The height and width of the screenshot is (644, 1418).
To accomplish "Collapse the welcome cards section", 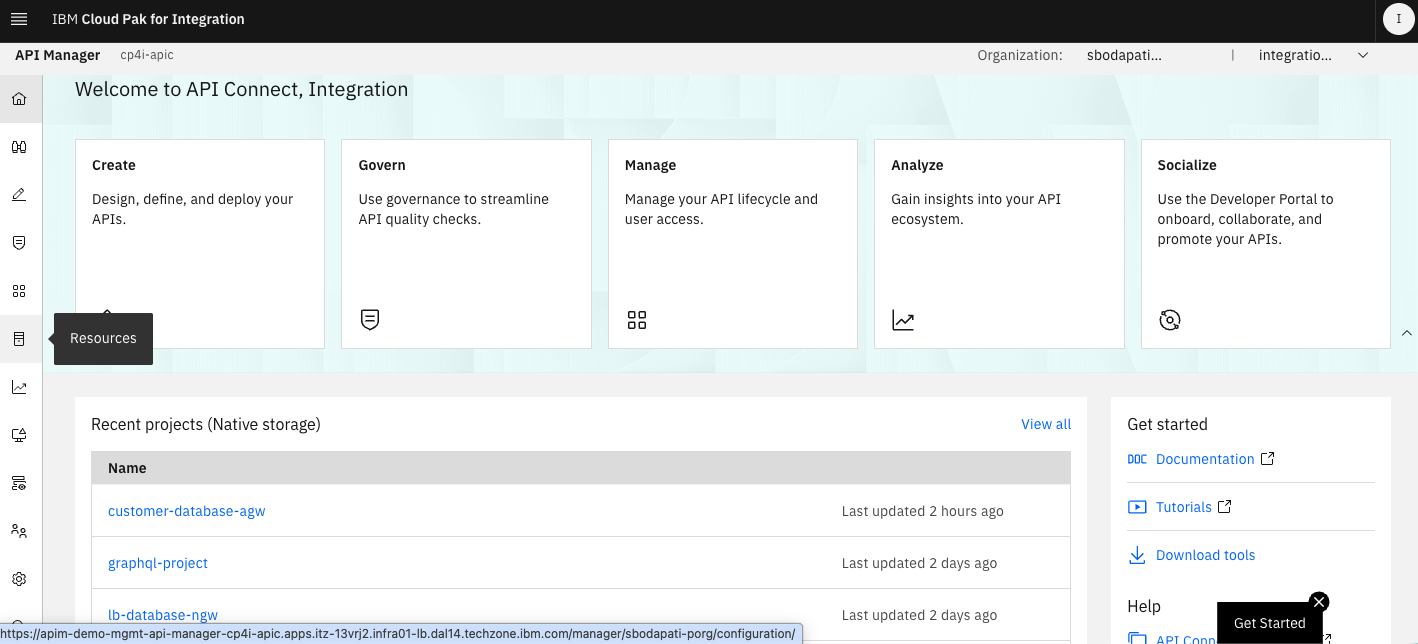I will [x=1407, y=333].
